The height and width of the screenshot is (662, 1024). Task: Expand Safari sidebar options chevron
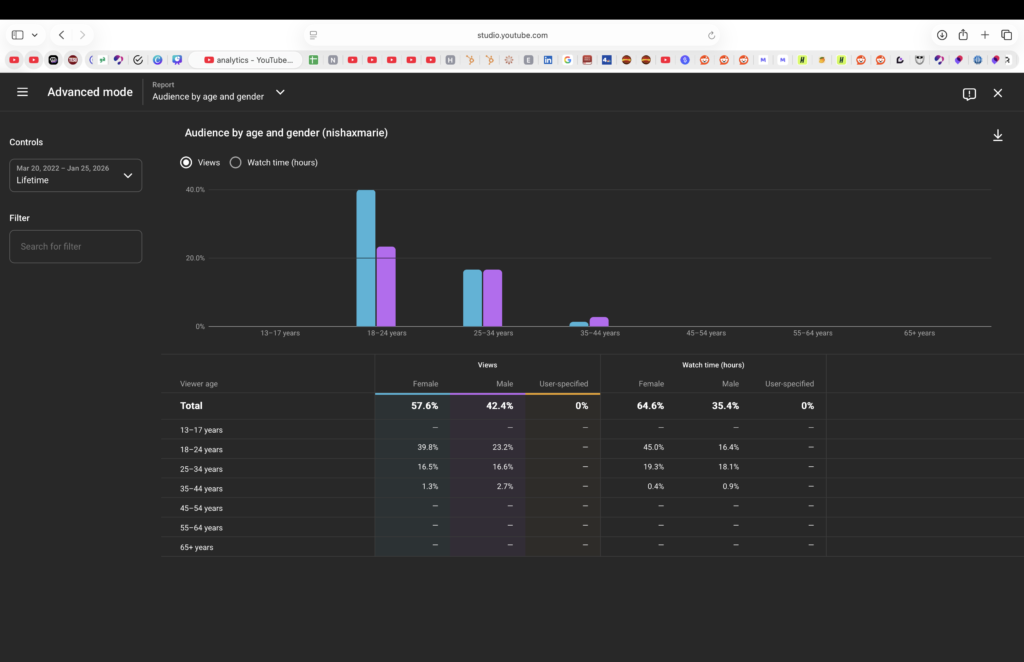tap(35, 35)
